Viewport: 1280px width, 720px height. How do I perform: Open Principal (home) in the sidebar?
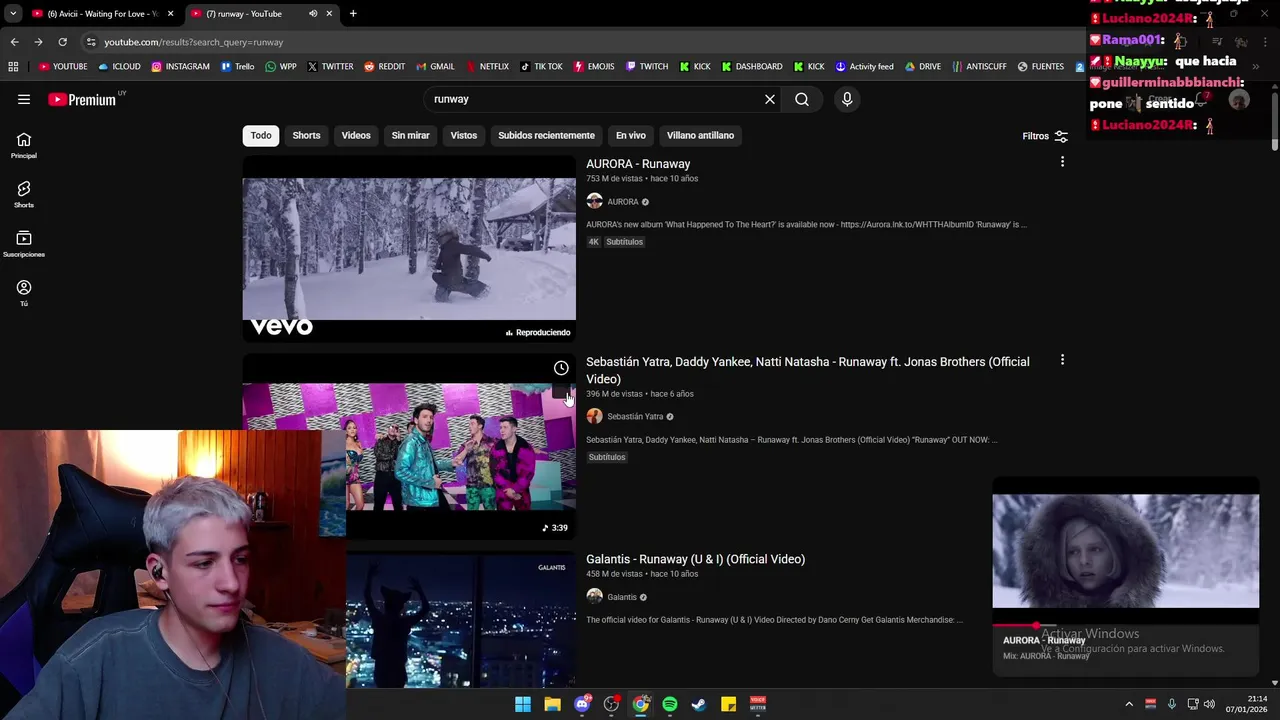pos(24,145)
